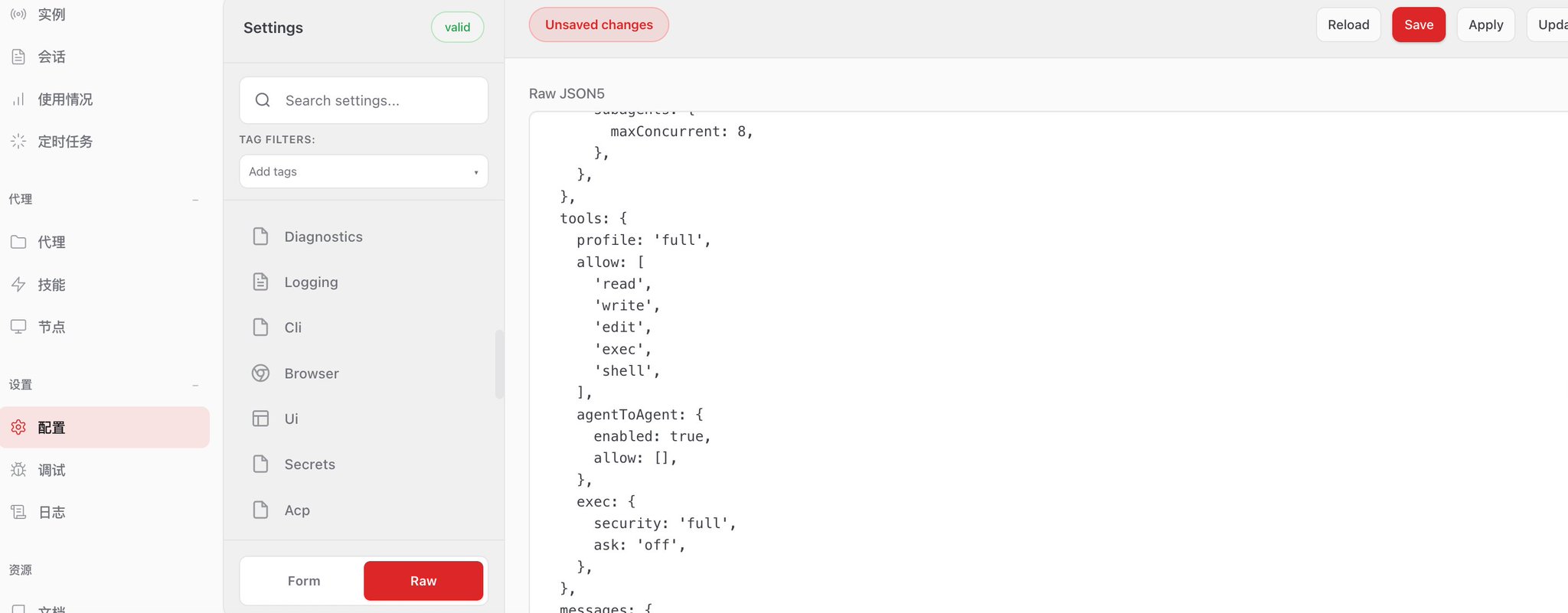Open the Add tags dropdown

(x=364, y=171)
